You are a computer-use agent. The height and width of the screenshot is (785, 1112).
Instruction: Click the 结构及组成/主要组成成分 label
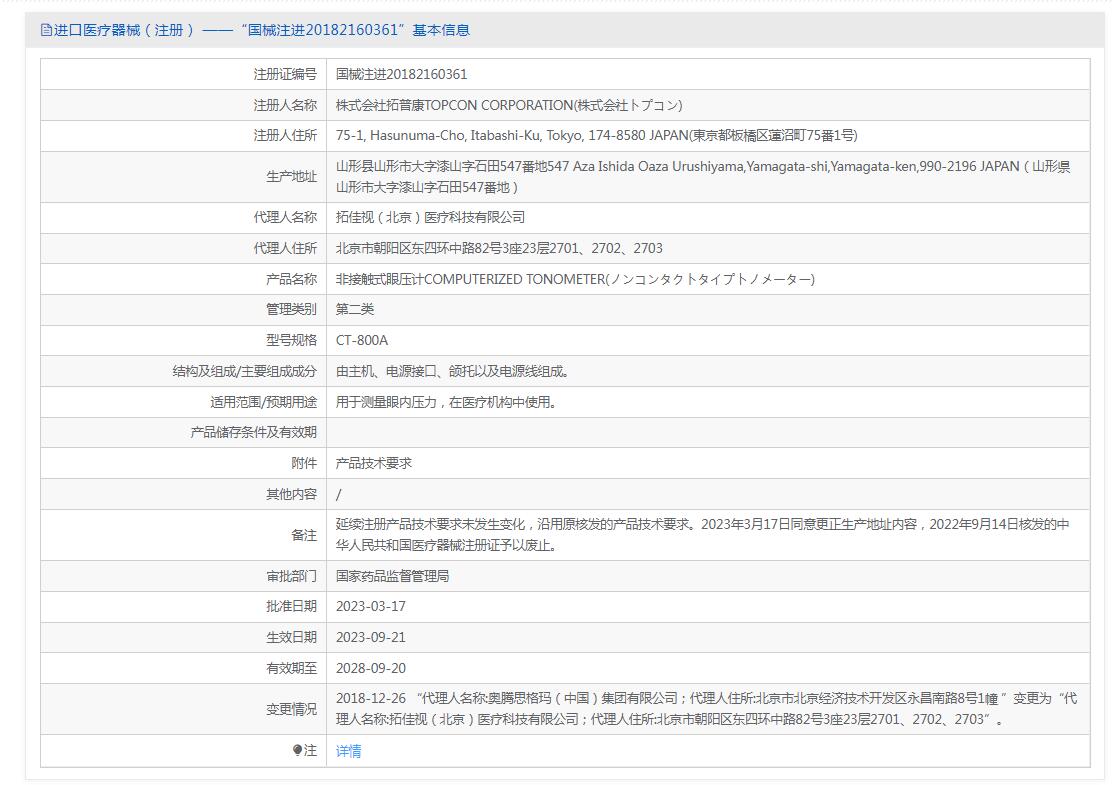tap(245, 371)
